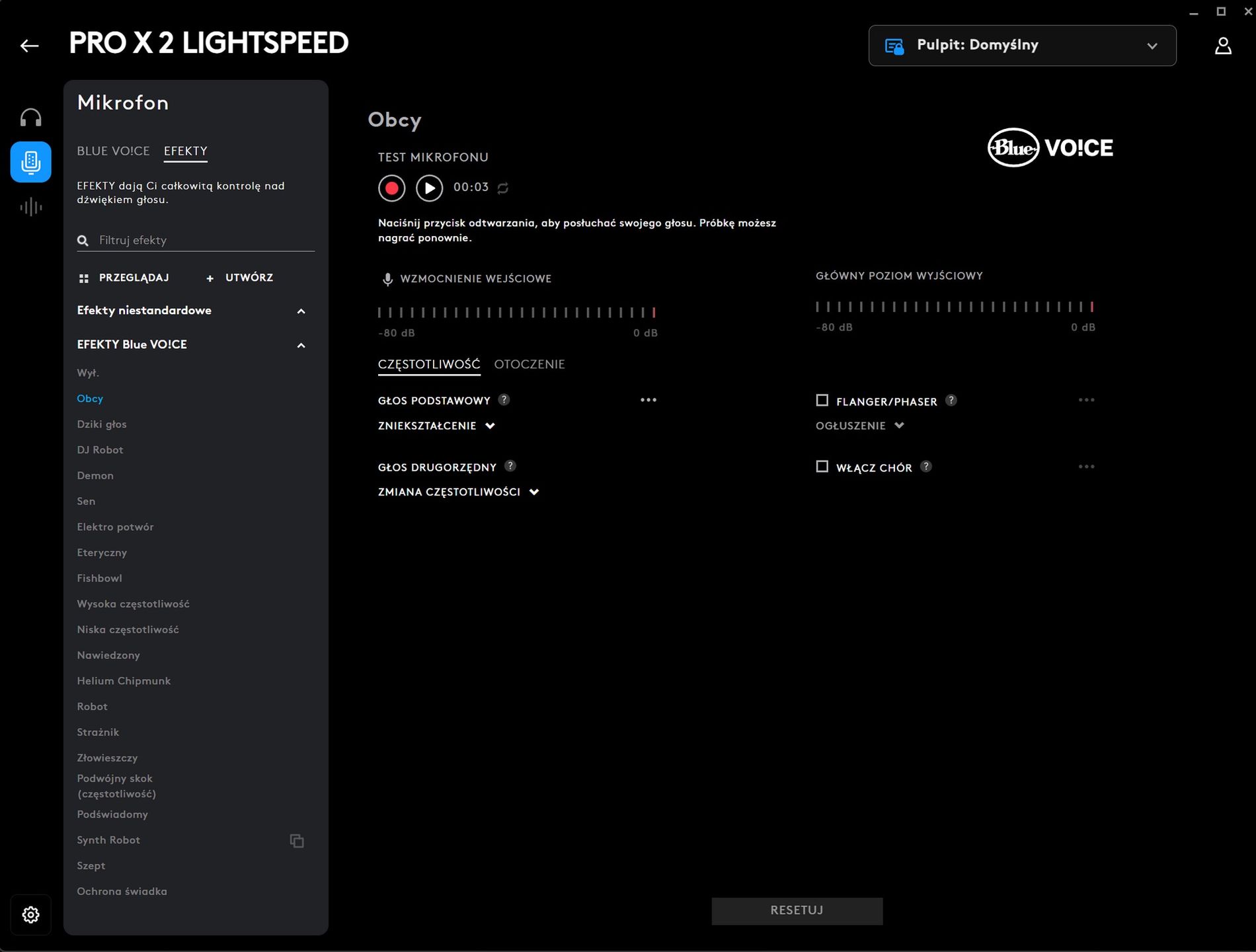1256x952 pixels.
Task: Select the Dziki głos effect
Action: [x=102, y=425]
